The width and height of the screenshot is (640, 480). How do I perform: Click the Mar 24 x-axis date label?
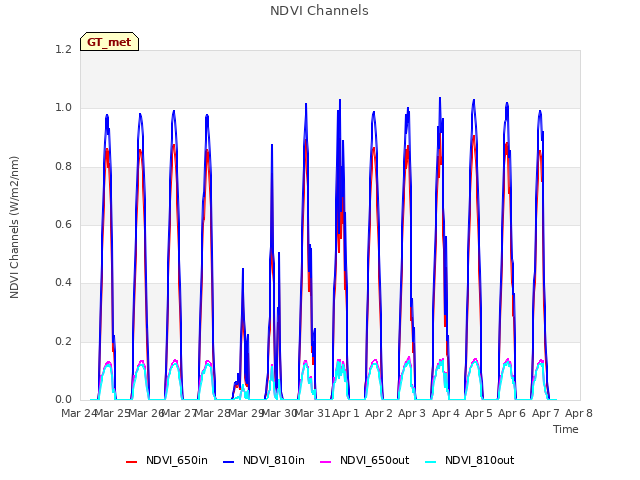pyautogui.click(x=79, y=413)
